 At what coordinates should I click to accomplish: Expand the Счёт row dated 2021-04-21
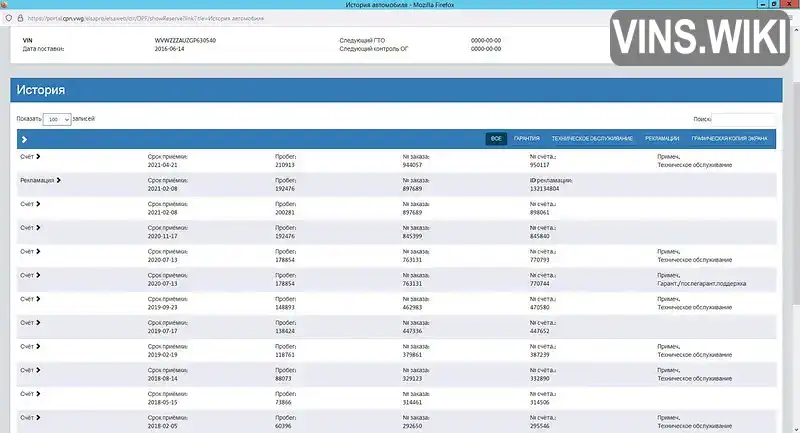pyautogui.click(x=38, y=157)
